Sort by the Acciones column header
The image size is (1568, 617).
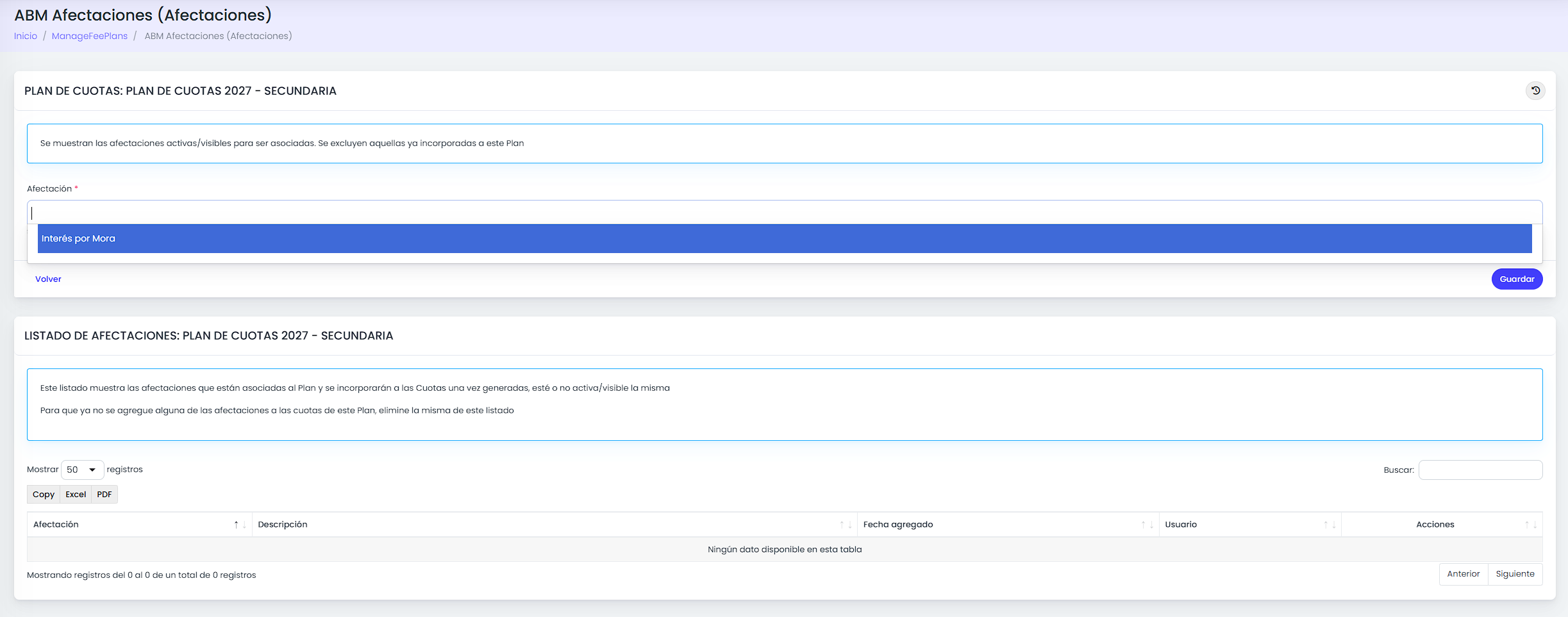click(x=1442, y=524)
